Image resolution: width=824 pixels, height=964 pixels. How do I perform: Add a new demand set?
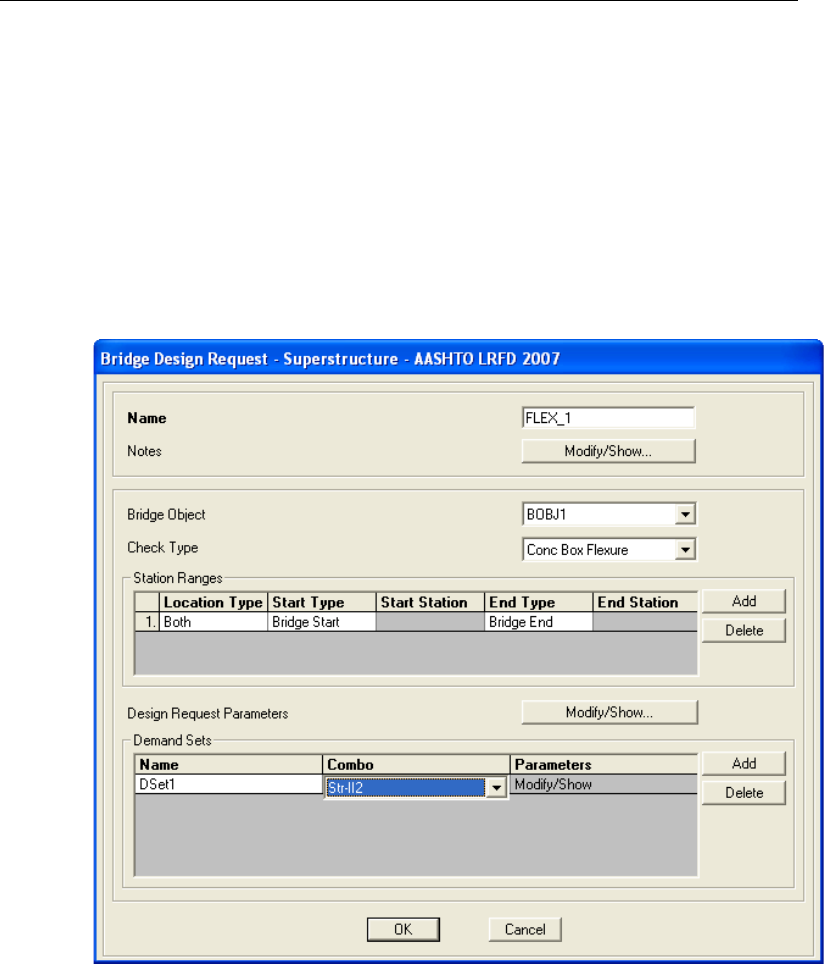(x=743, y=764)
